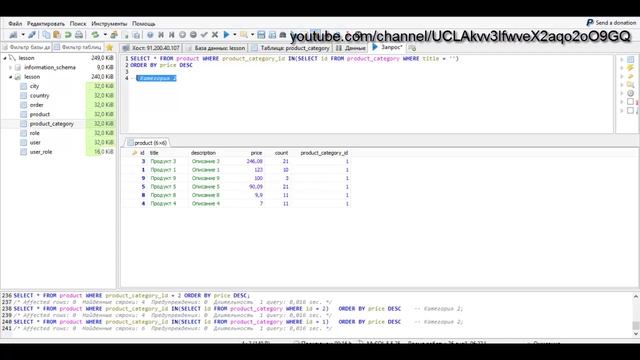
Task: Open the Инструменты menu
Action: [109, 24]
